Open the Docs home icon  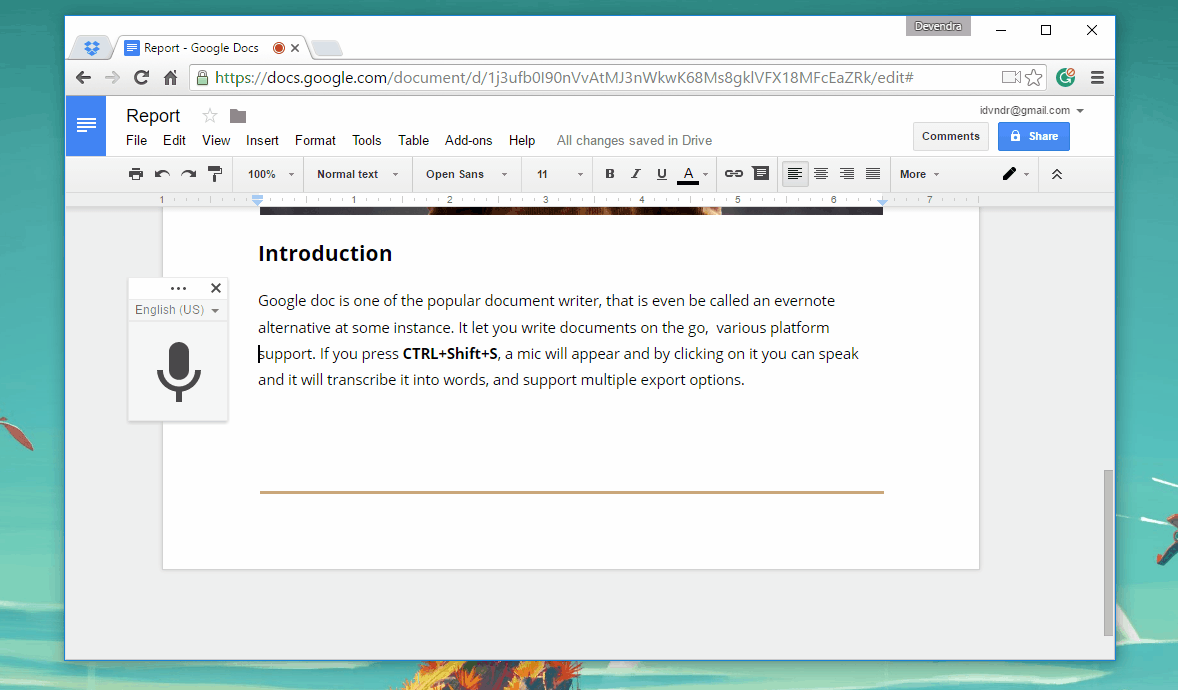pos(86,125)
